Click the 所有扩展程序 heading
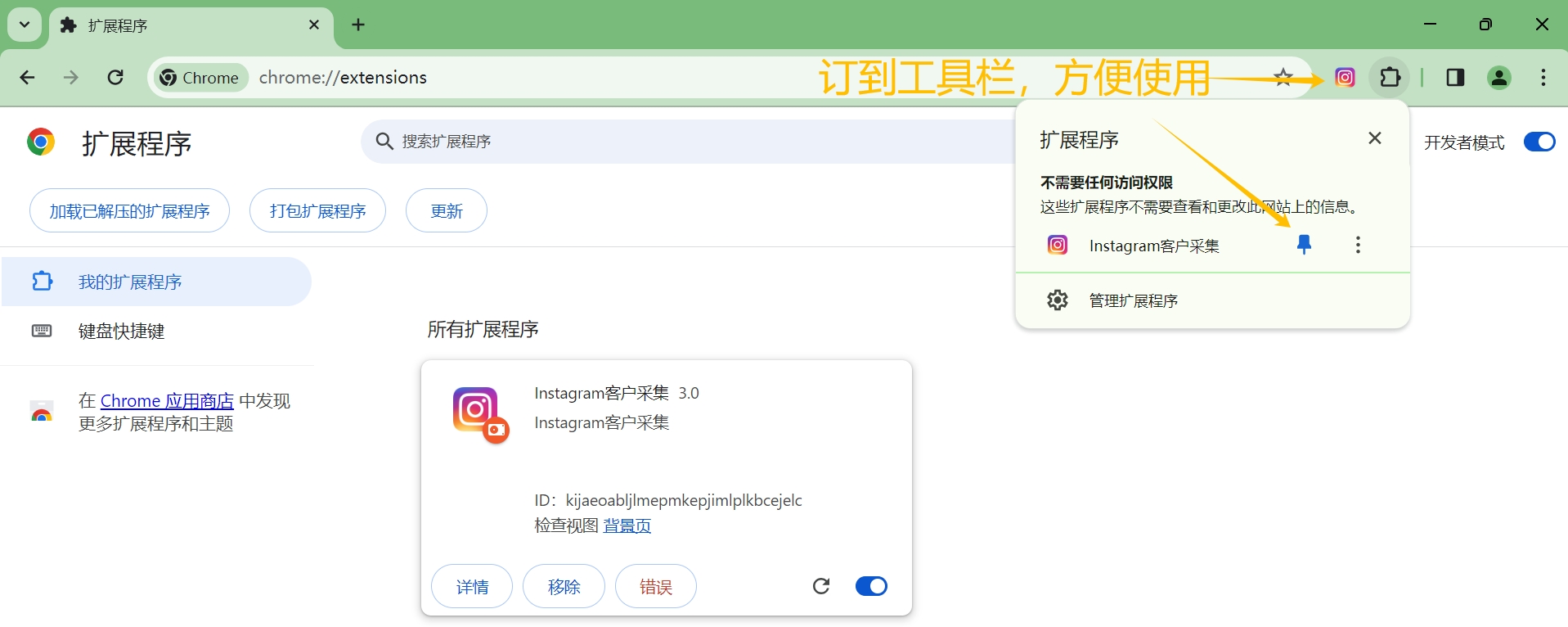Image resolution: width=1568 pixels, height=627 pixels. pyautogui.click(x=483, y=329)
